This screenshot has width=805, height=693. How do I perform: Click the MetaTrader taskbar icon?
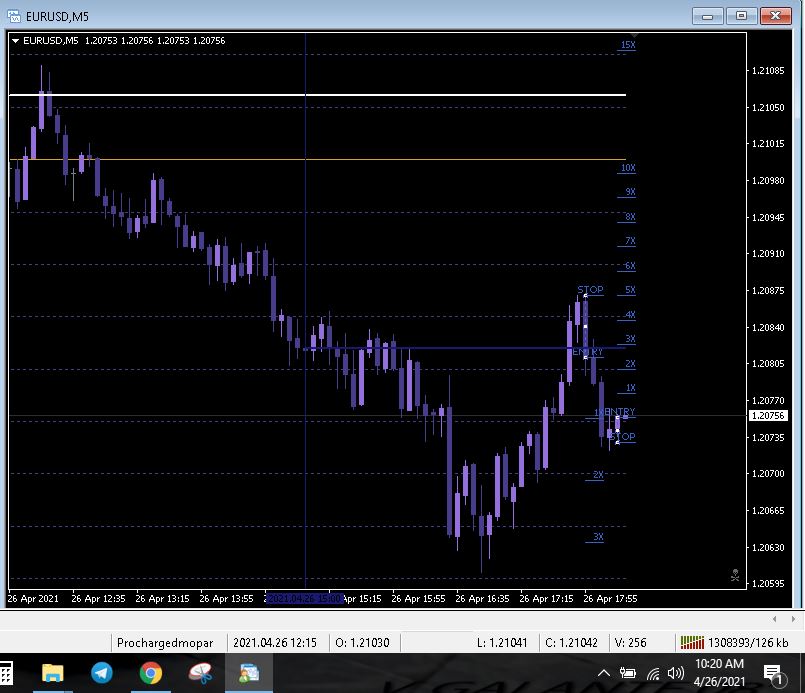[x=249, y=673]
